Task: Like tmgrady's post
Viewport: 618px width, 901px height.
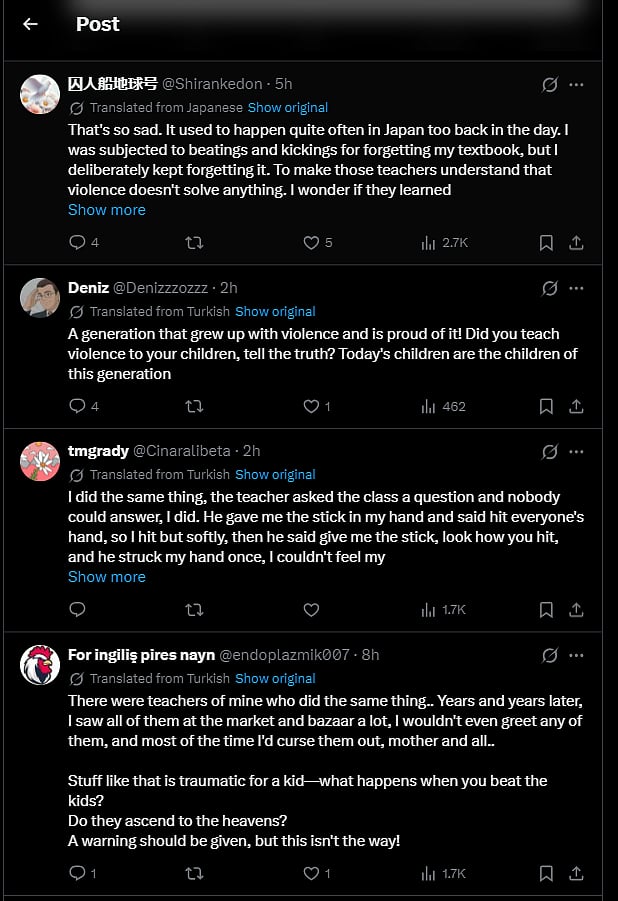Action: pos(311,609)
